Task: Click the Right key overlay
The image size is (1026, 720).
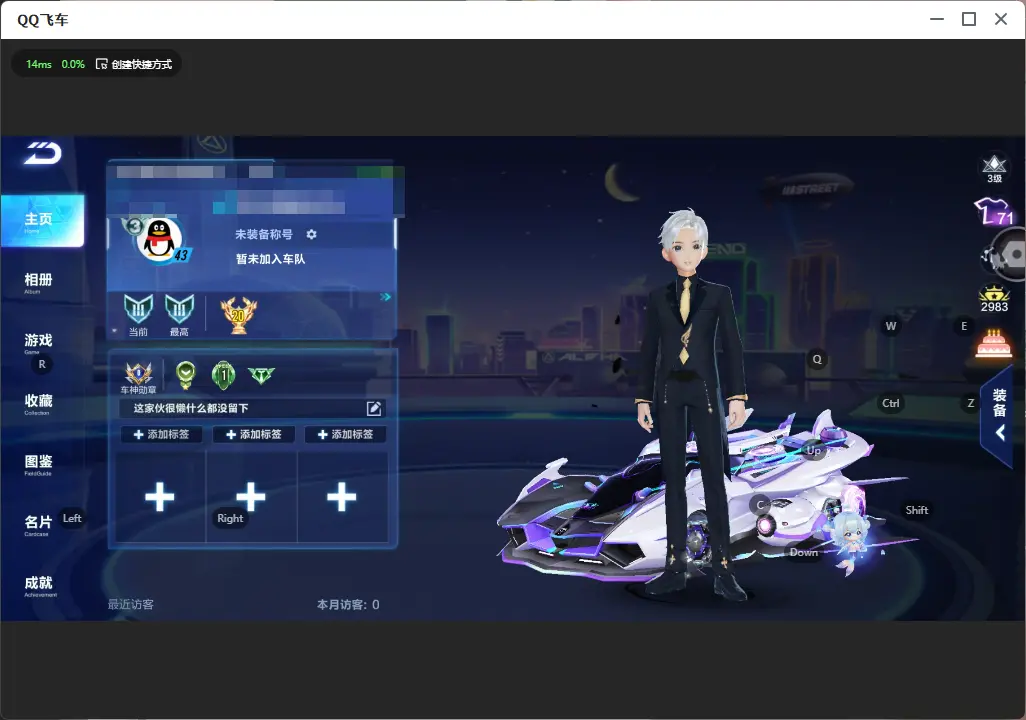Action: (x=230, y=518)
